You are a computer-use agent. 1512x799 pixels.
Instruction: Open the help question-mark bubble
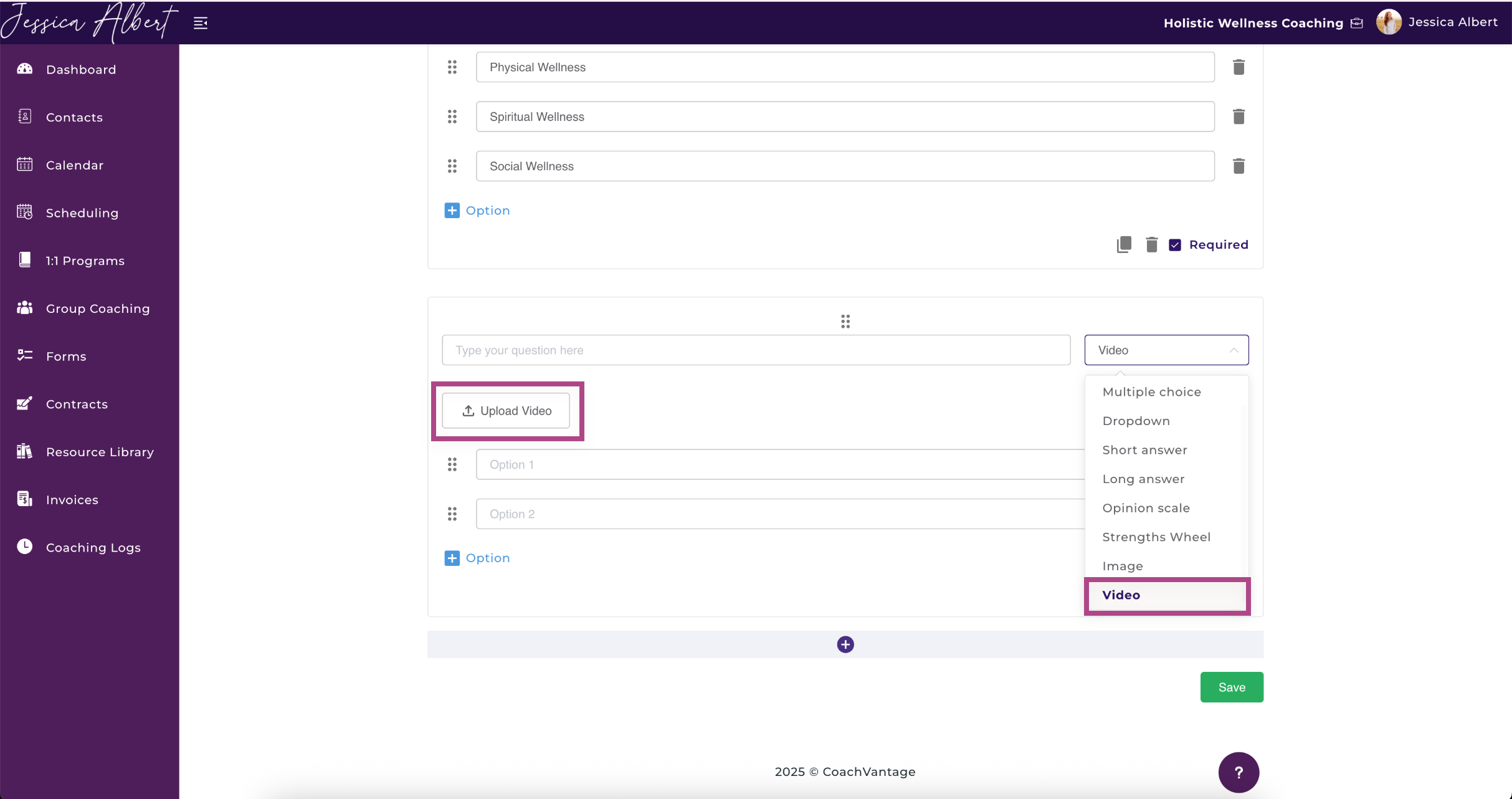coord(1239,772)
